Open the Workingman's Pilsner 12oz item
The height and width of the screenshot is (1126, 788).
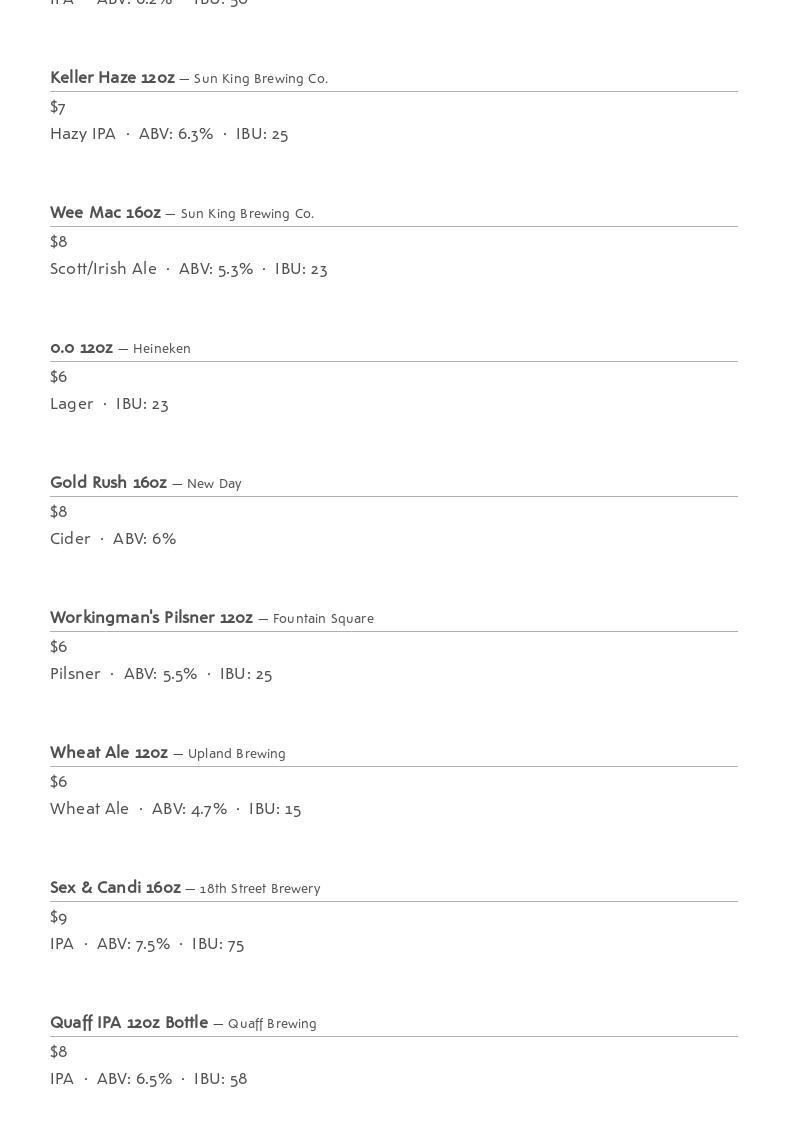(x=152, y=618)
